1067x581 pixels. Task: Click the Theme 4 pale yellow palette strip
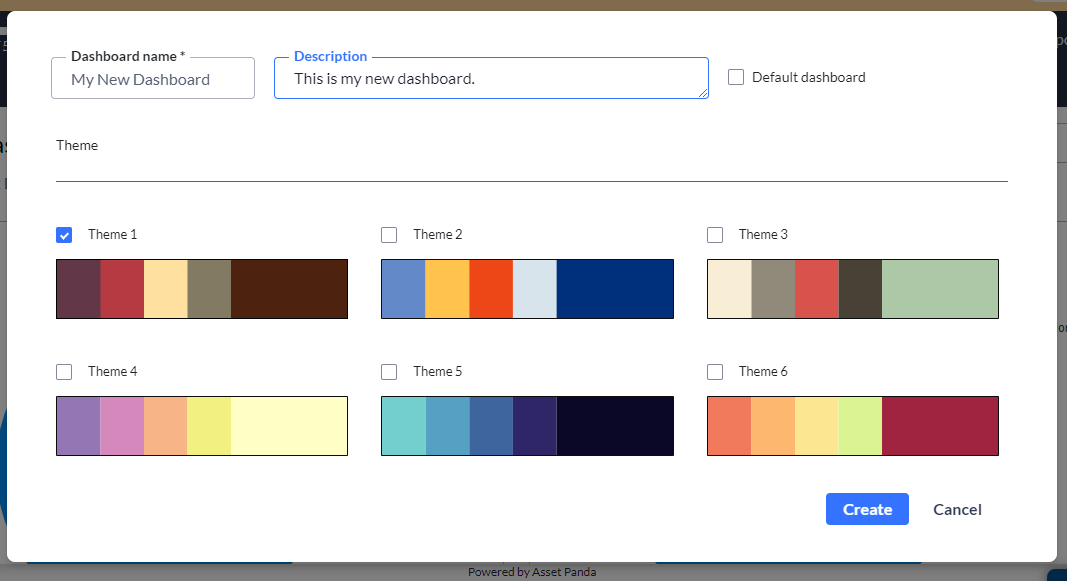289,426
